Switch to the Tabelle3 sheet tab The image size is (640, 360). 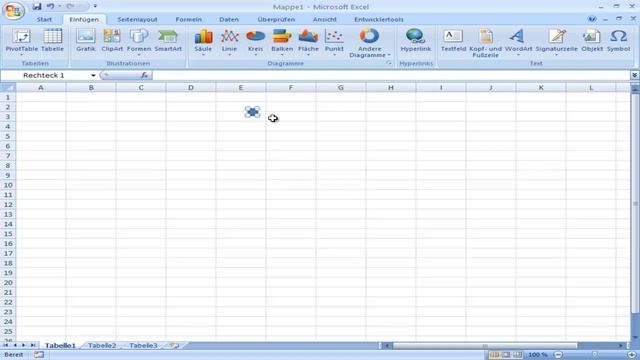click(x=143, y=345)
